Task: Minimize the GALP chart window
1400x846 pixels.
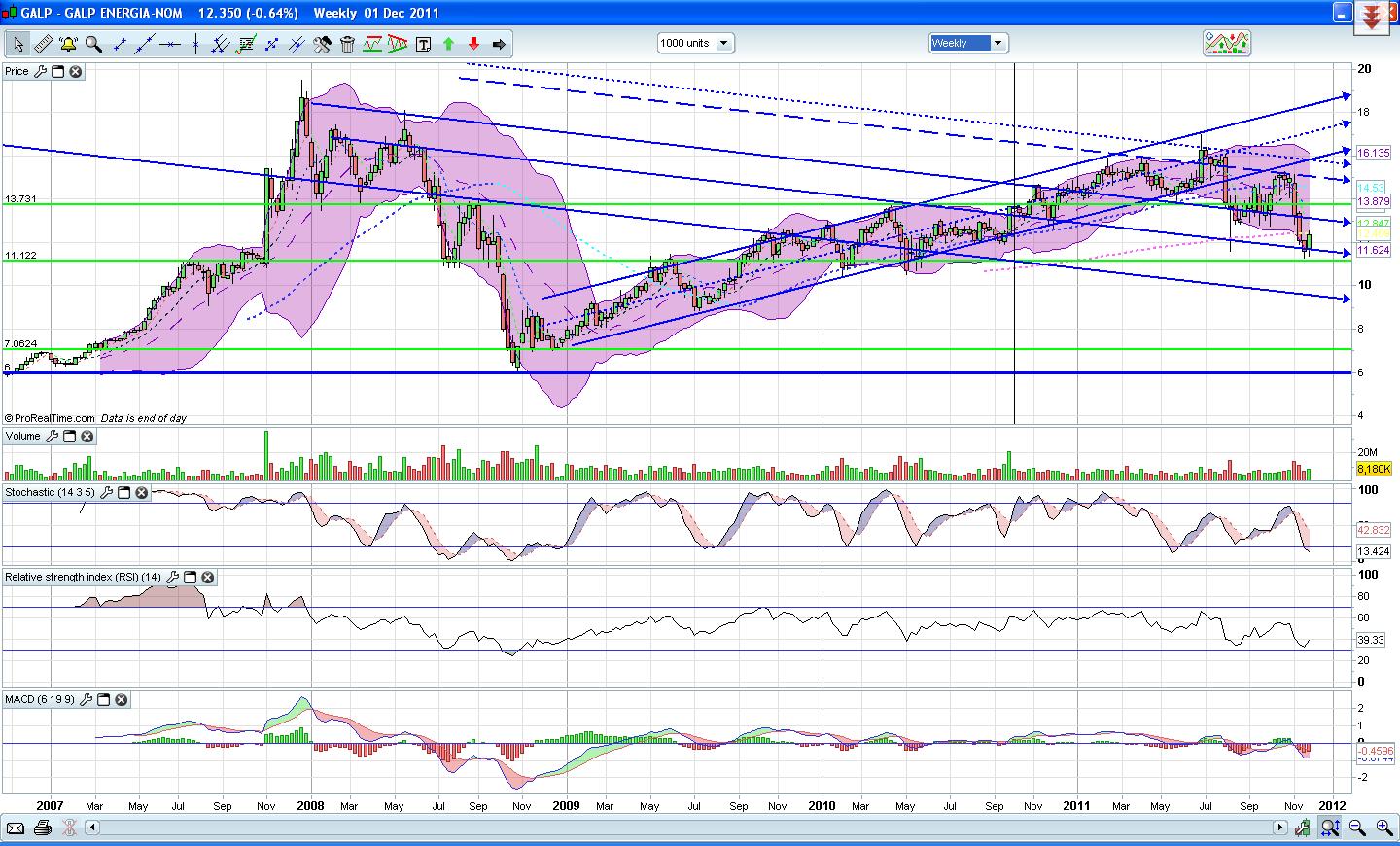Action: [x=1343, y=13]
